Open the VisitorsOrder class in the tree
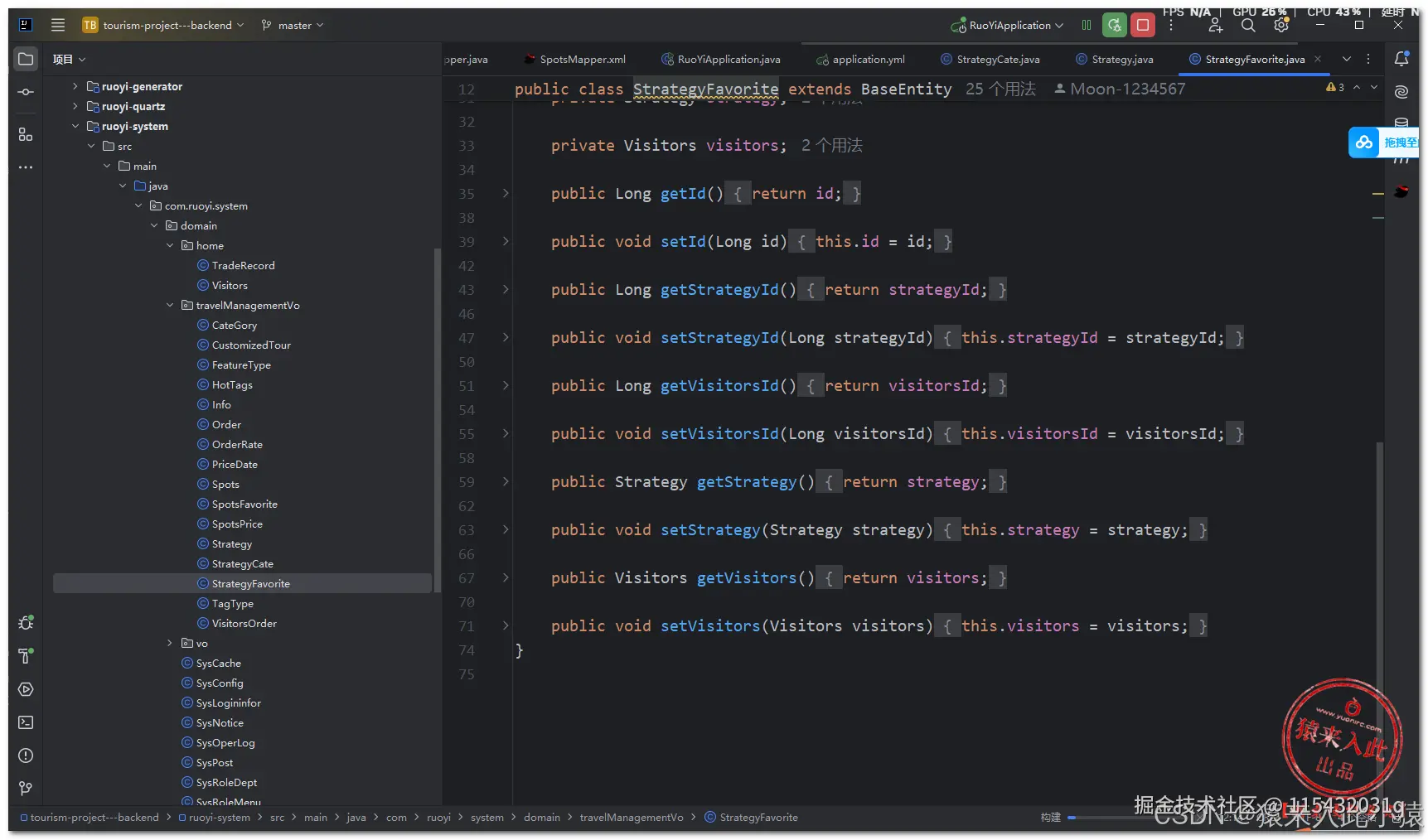1428x840 pixels. [x=237, y=623]
